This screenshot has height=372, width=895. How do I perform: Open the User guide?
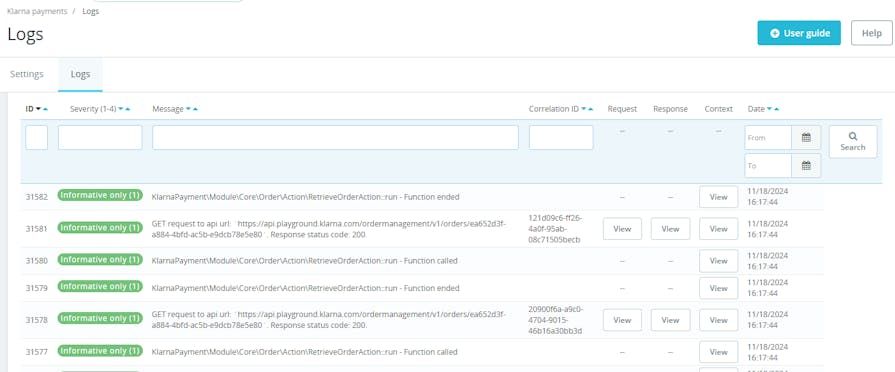(x=799, y=33)
